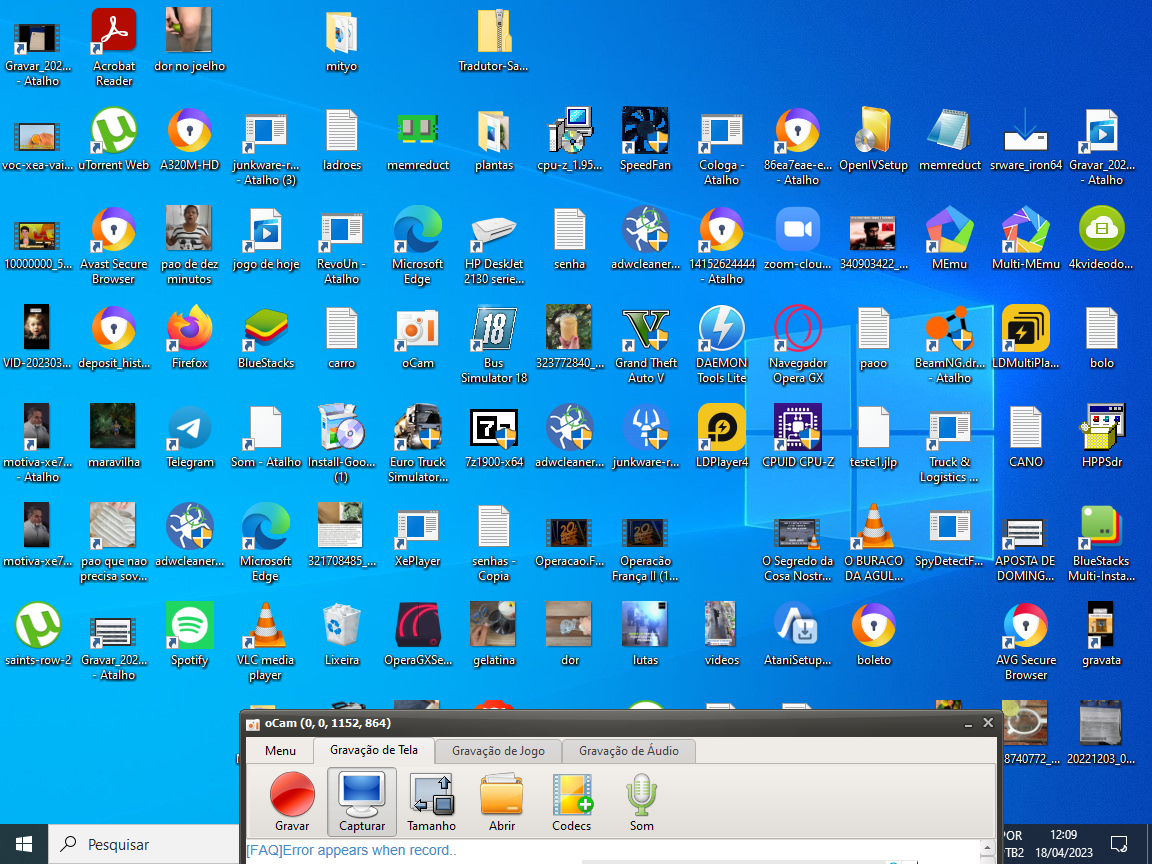The height and width of the screenshot is (864, 1152).
Task: Select the Bus Simulator 18 shortcut
Action: click(494, 345)
